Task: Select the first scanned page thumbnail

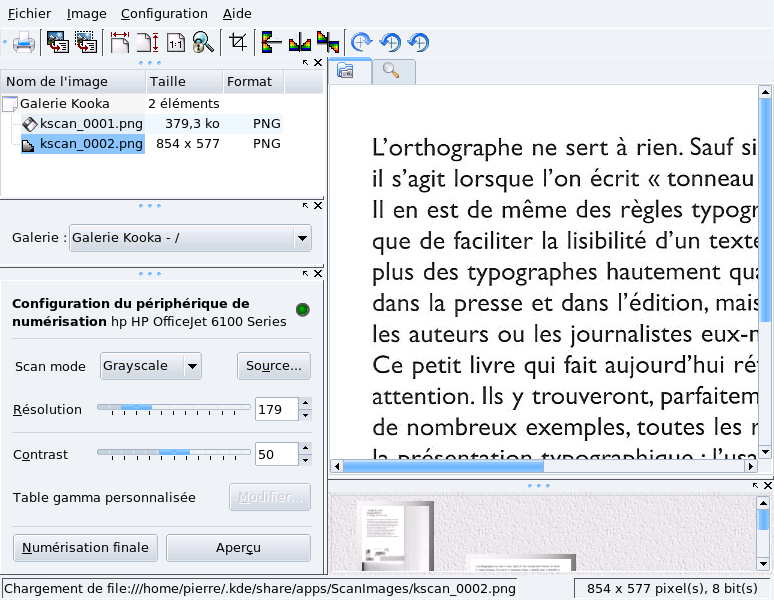Action: 397,536
